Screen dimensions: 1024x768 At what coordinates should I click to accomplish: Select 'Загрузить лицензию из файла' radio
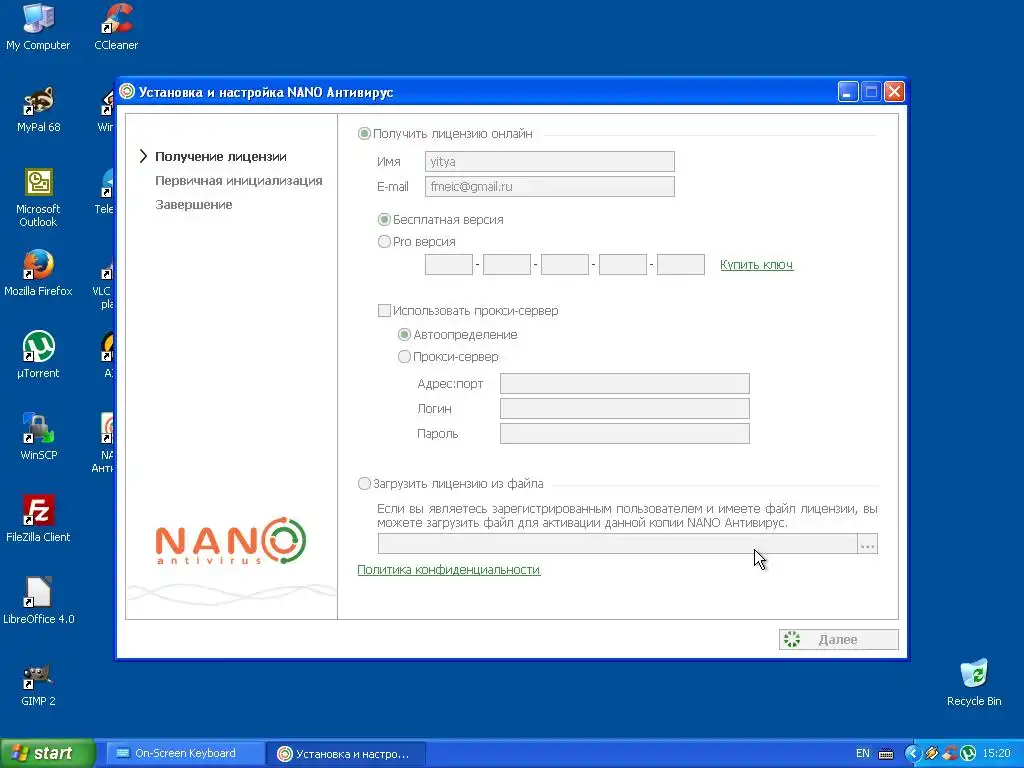click(x=364, y=484)
